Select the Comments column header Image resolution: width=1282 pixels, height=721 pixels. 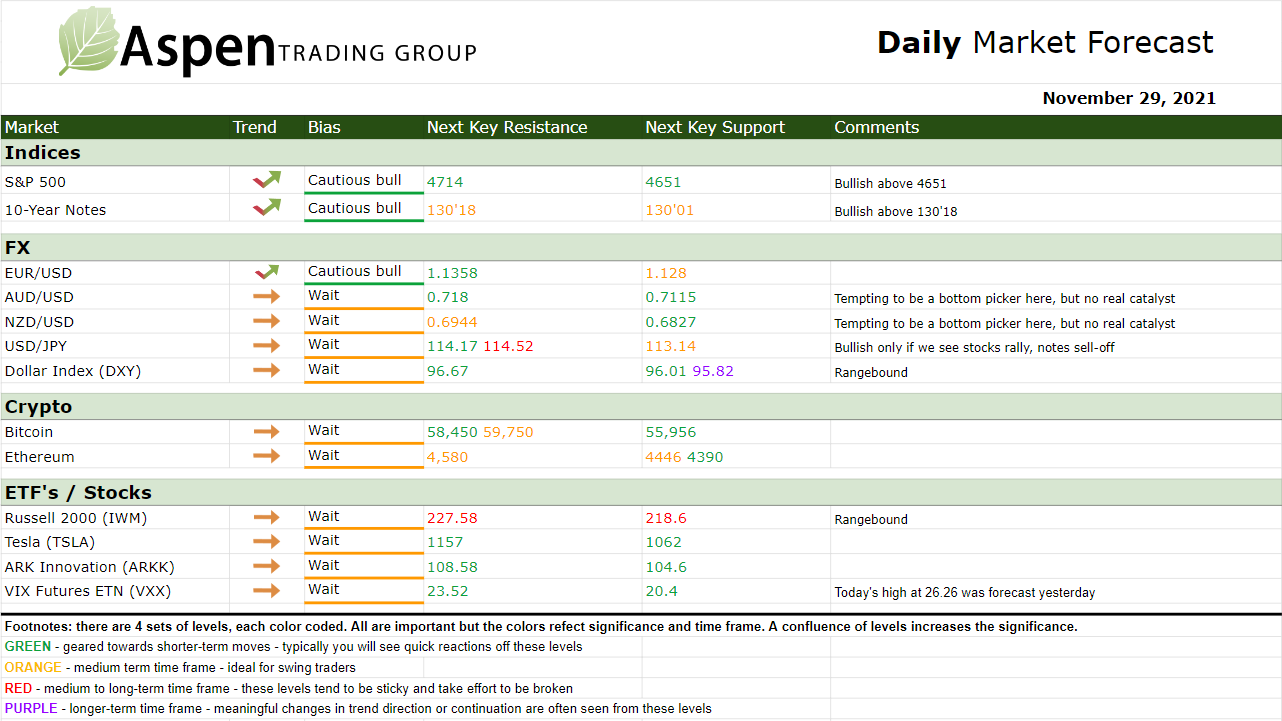point(877,127)
